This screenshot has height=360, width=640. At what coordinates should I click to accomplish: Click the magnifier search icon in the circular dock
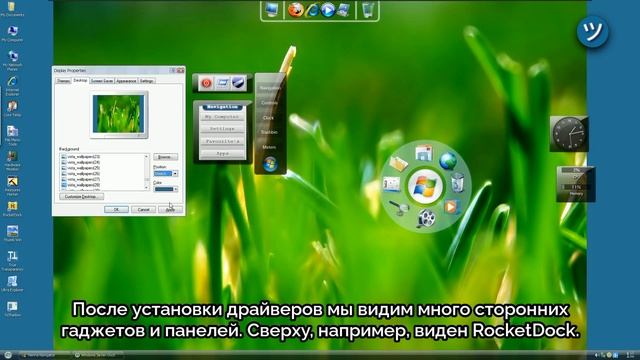(x=399, y=208)
